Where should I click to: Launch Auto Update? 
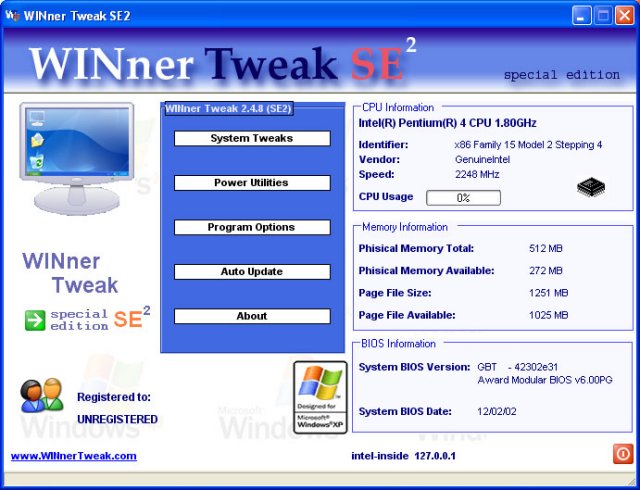coord(252,272)
